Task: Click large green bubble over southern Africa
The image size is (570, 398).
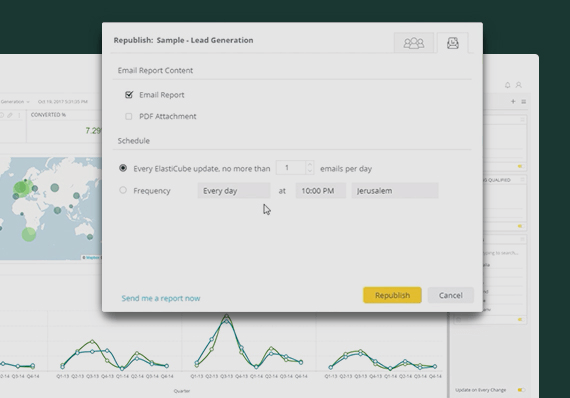Action: [x=29, y=234]
